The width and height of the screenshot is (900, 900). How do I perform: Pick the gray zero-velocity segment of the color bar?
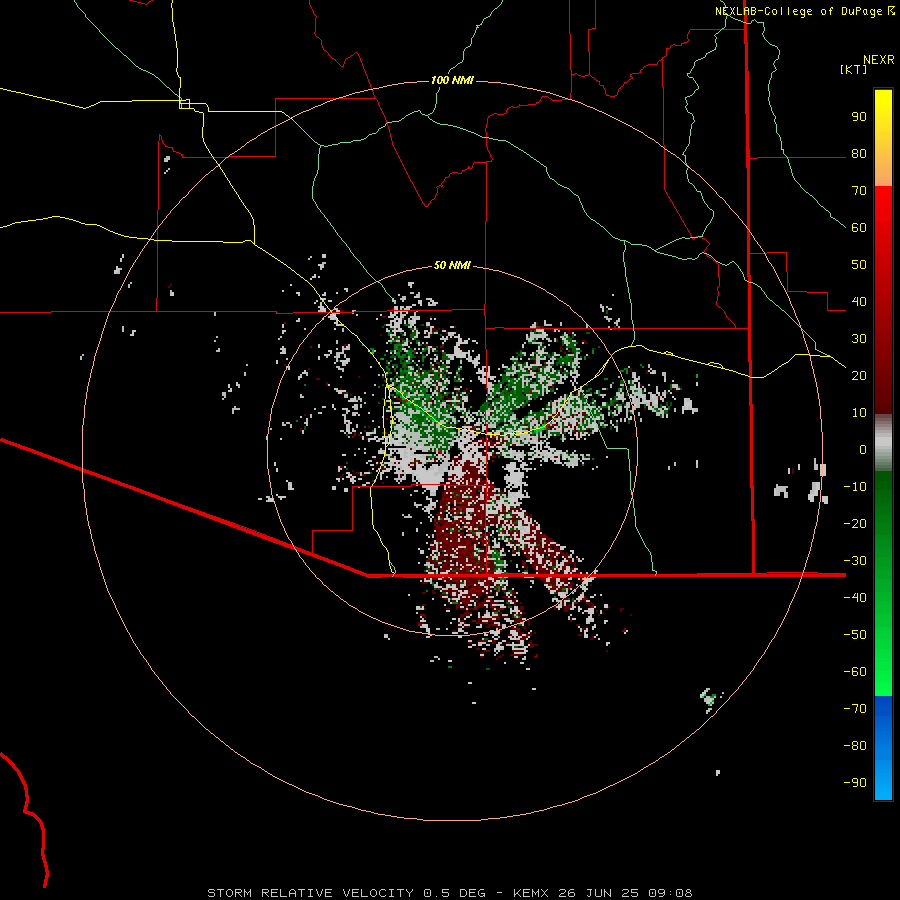883,443
